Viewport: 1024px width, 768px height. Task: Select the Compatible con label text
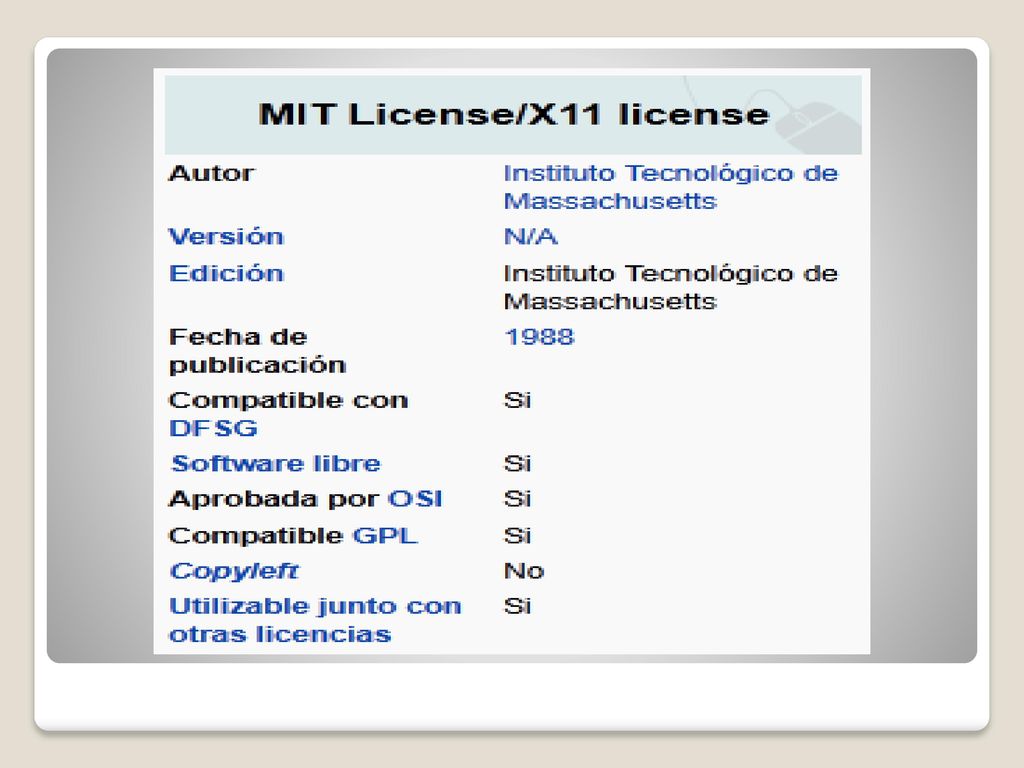pyautogui.click(x=289, y=400)
